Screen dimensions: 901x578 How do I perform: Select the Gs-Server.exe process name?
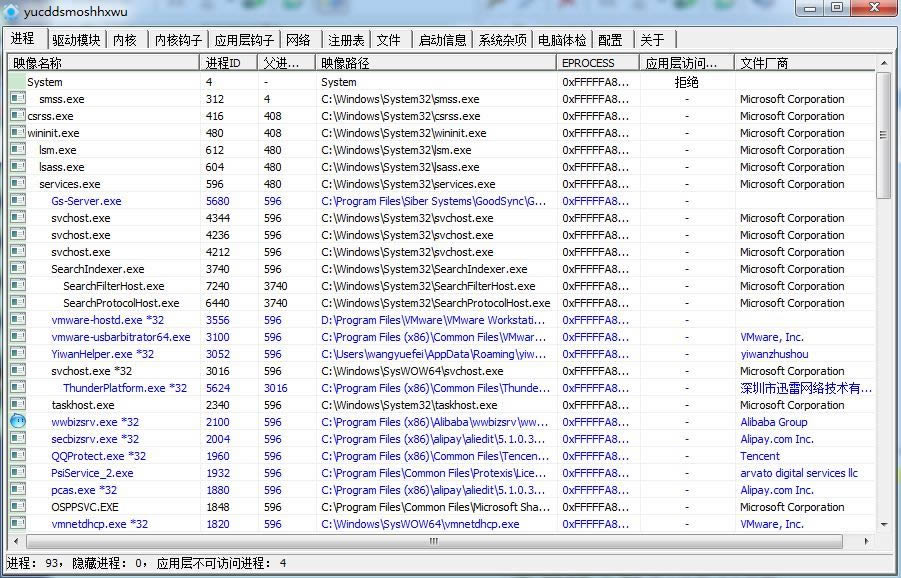pyautogui.click(x=86, y=201)
